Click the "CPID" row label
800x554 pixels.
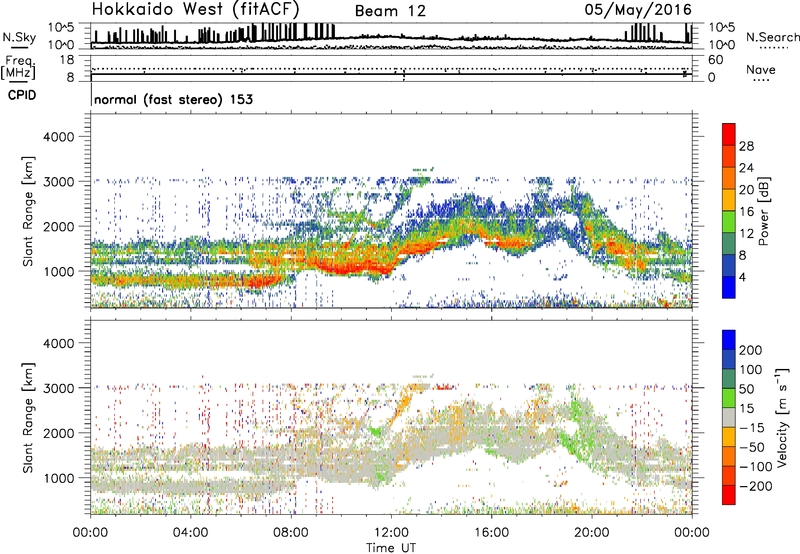(x=22, y=95)
